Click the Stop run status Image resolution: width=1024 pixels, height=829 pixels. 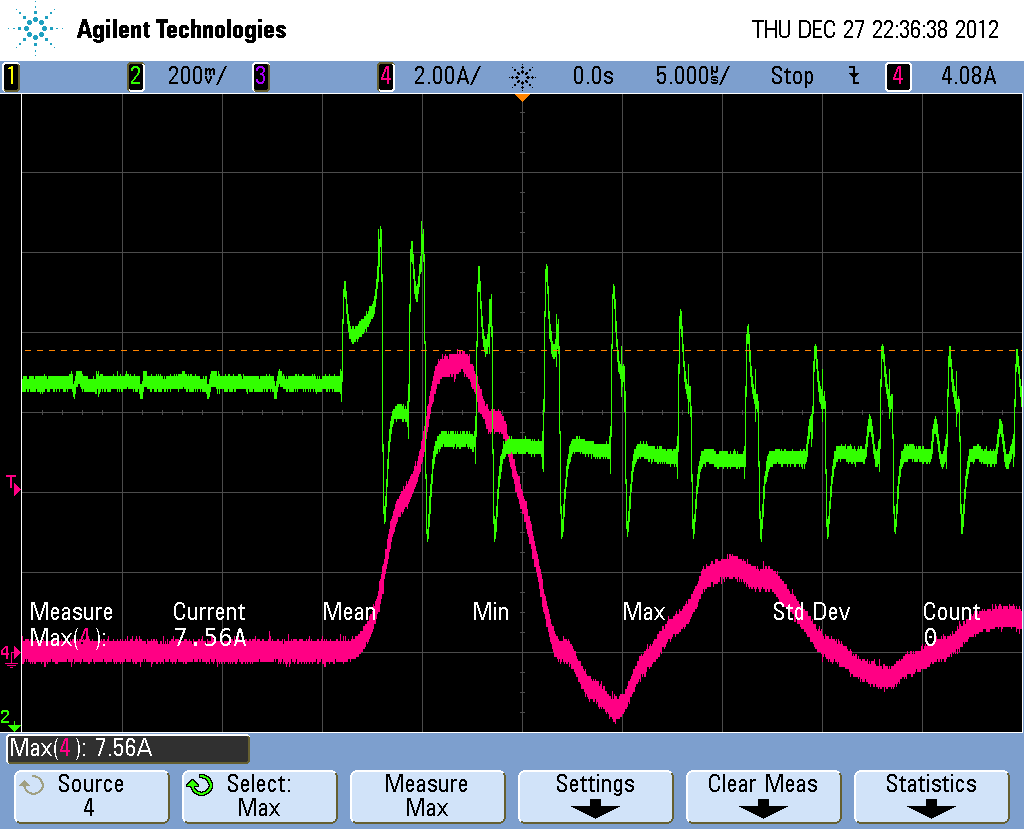pyautogui.click(x=792, y=76)
